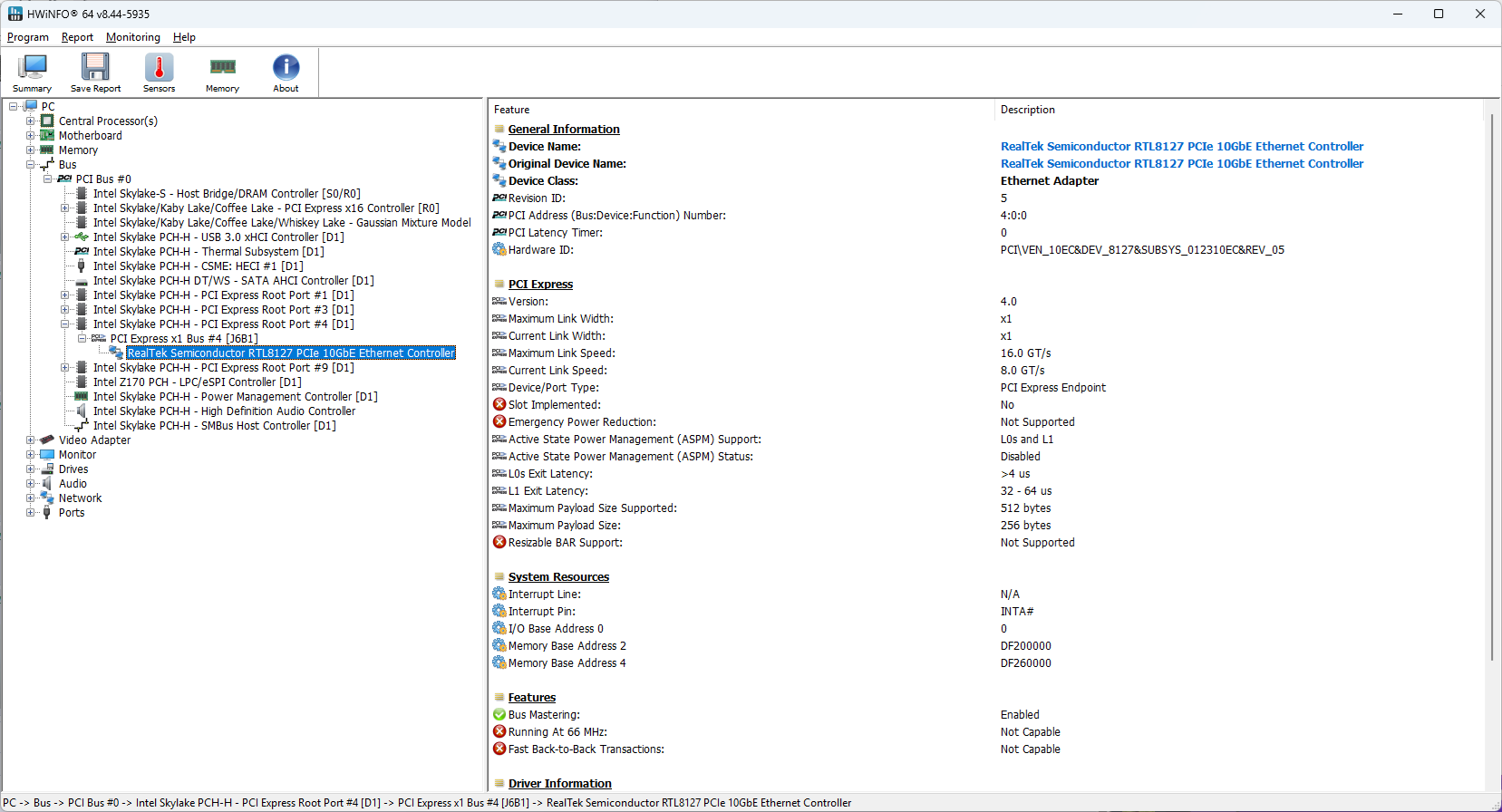Click the SATA AHCI Controller drive icon
Viewport: 1502px width, 812px height.
click(x=82, y=280)
